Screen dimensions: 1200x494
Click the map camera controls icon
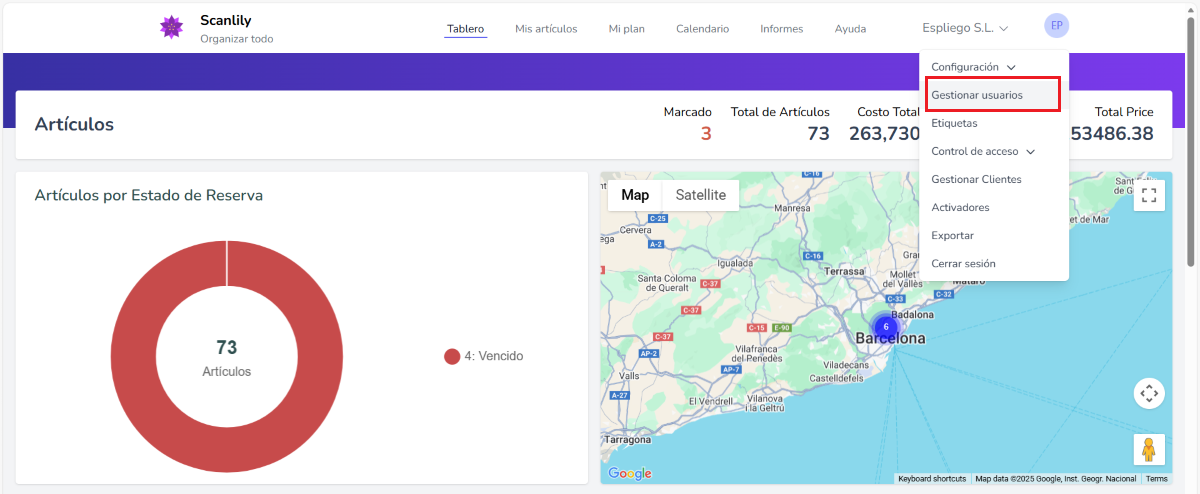point(1149,393)
